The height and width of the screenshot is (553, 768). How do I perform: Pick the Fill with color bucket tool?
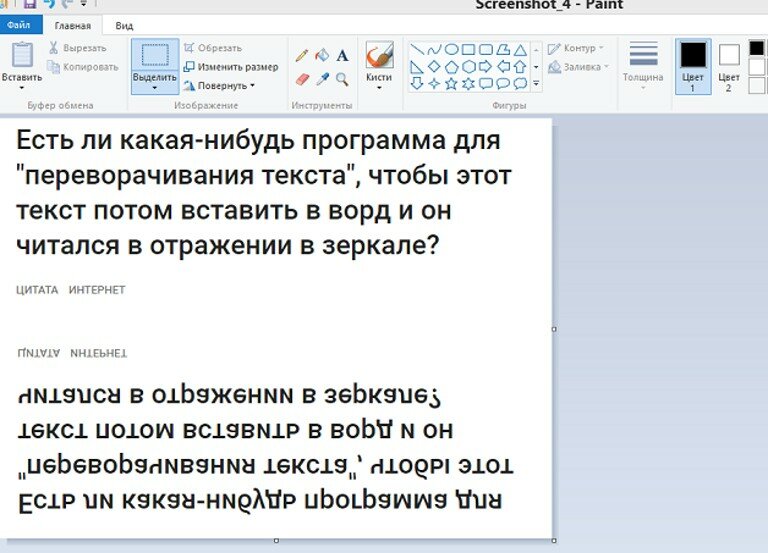(x=322, y=56)
